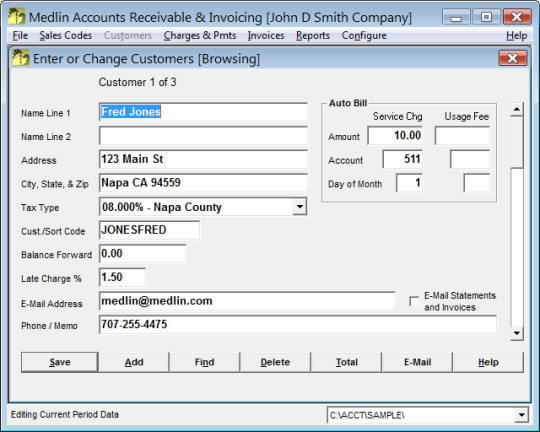Click the Name Line 1 field
Viewport: 540px width, 432px height.
[x=203, y=112]
